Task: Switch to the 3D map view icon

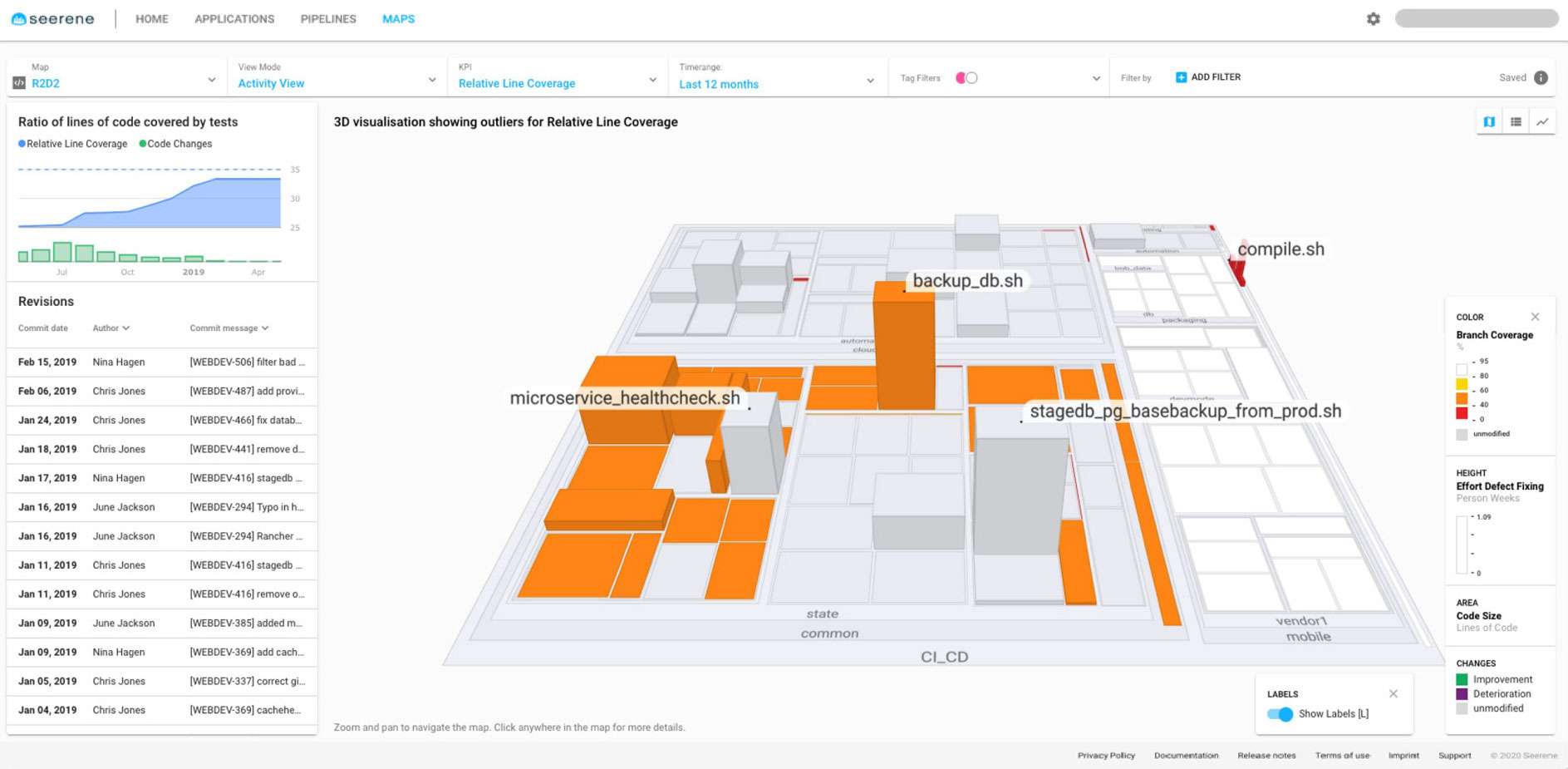Action: (1489, 121)
